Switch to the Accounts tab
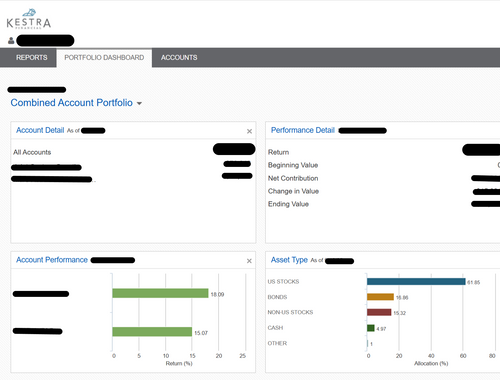500x380 pixels. pyautogui.click(x=179, y=58)
